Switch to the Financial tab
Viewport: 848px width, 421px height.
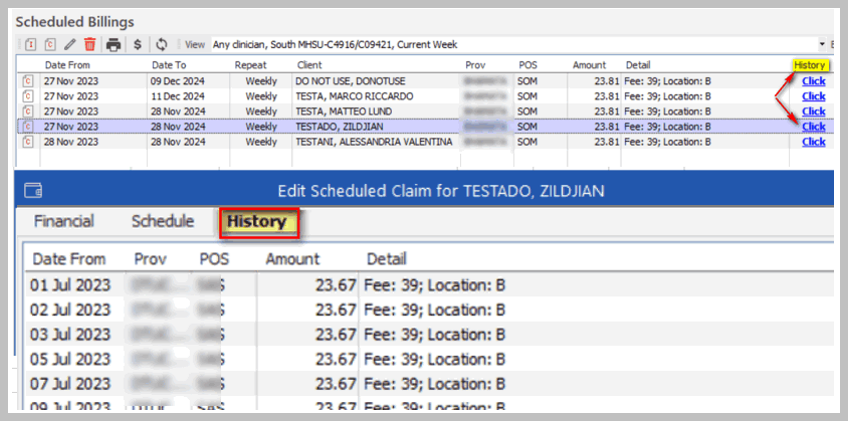[x=64, y=221]
